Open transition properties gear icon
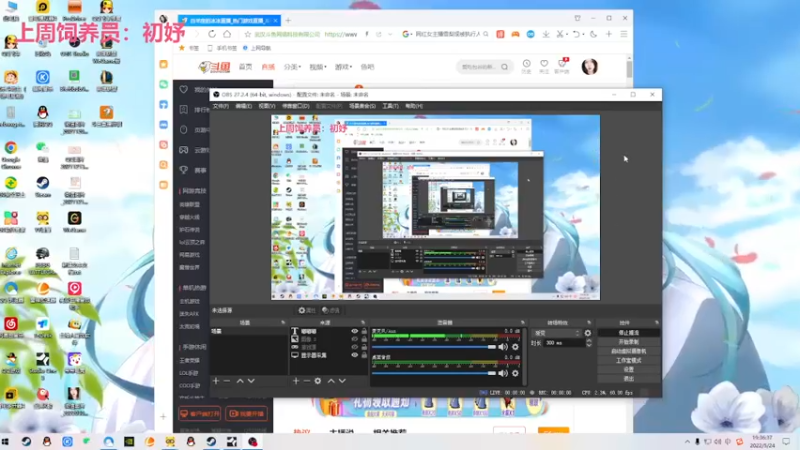This screenshot has height=450, width=800. coord(588,333)
